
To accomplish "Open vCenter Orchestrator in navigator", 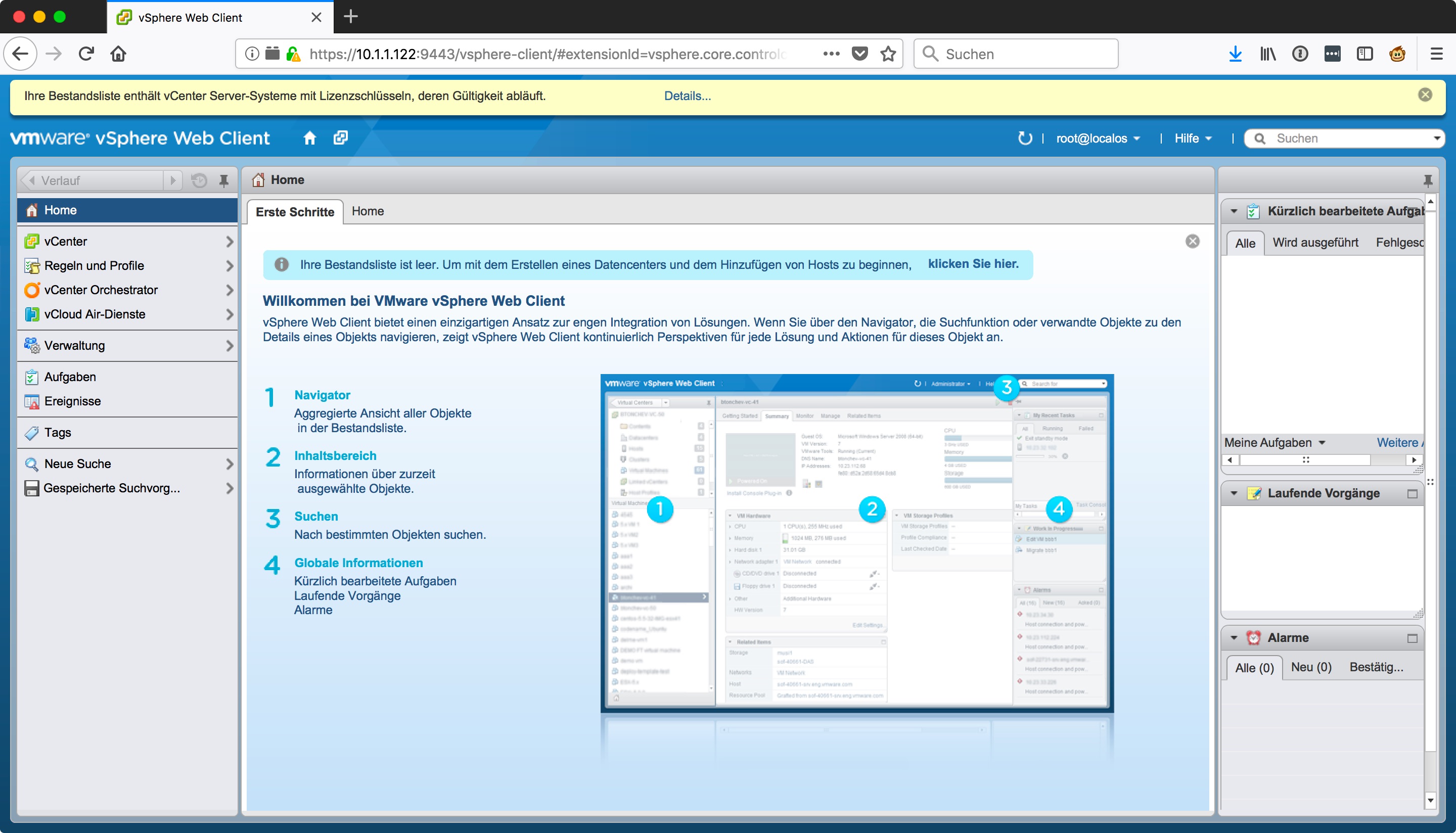I will (x=127, y=290).
